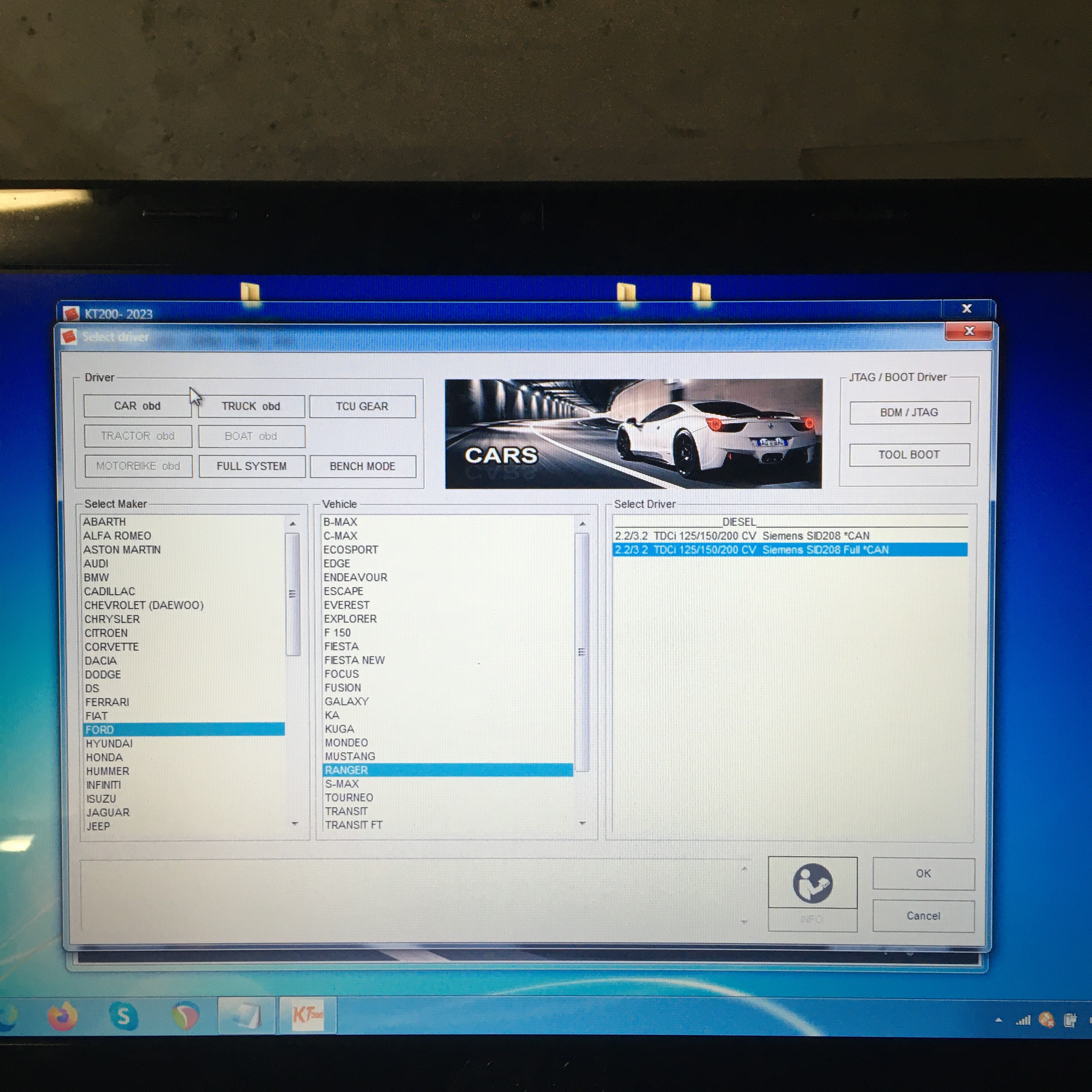Image resolution: width=1092 pixels, height=1092 pixels.
Task: Select the highlighted FORD maker
Action: click(x=184, y=730)
